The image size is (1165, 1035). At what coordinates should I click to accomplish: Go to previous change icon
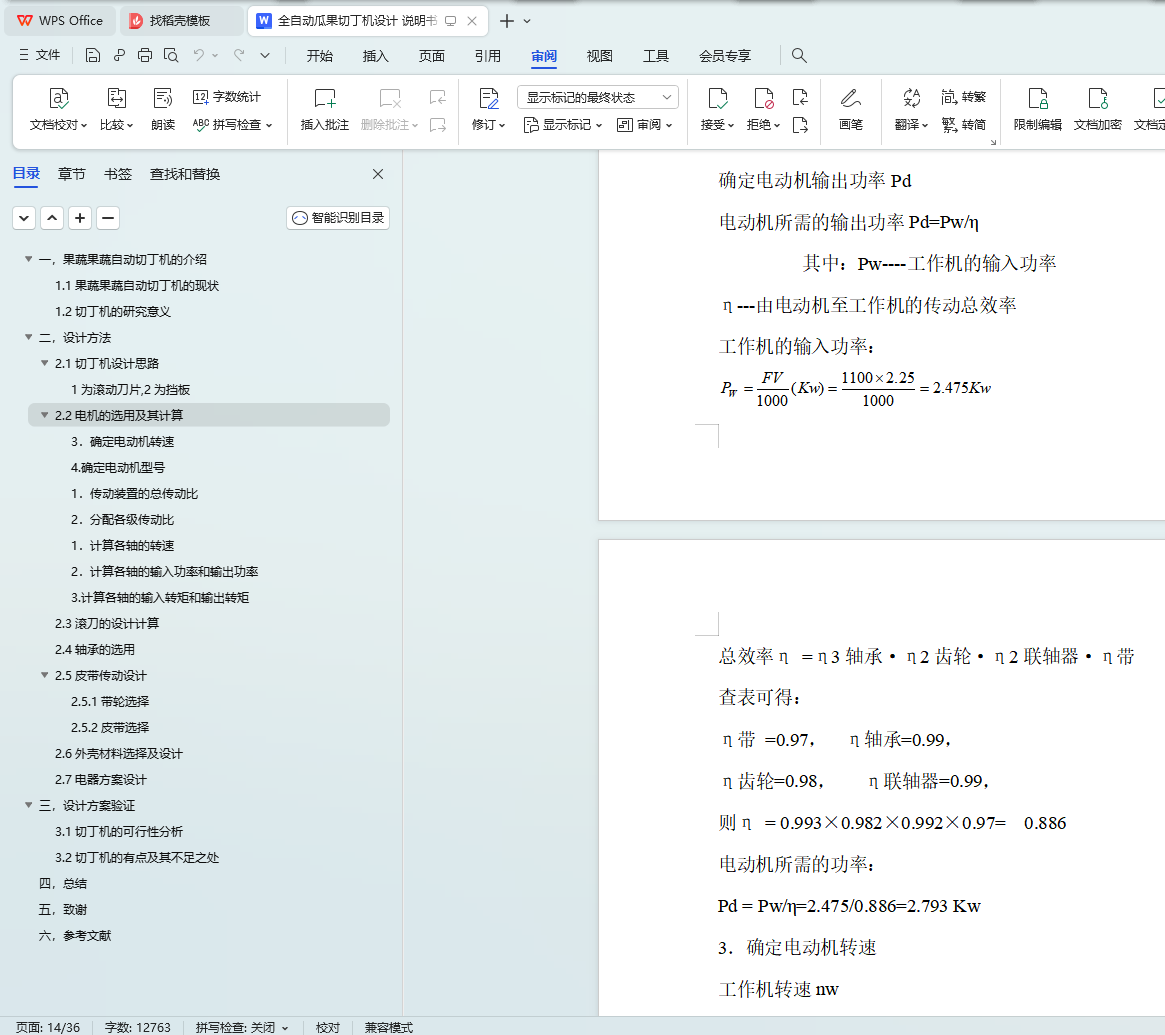[800, 97]
